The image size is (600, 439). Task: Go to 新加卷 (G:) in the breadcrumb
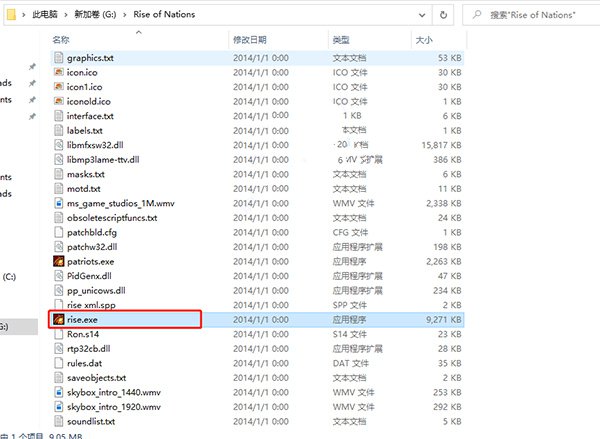point(95,15)
